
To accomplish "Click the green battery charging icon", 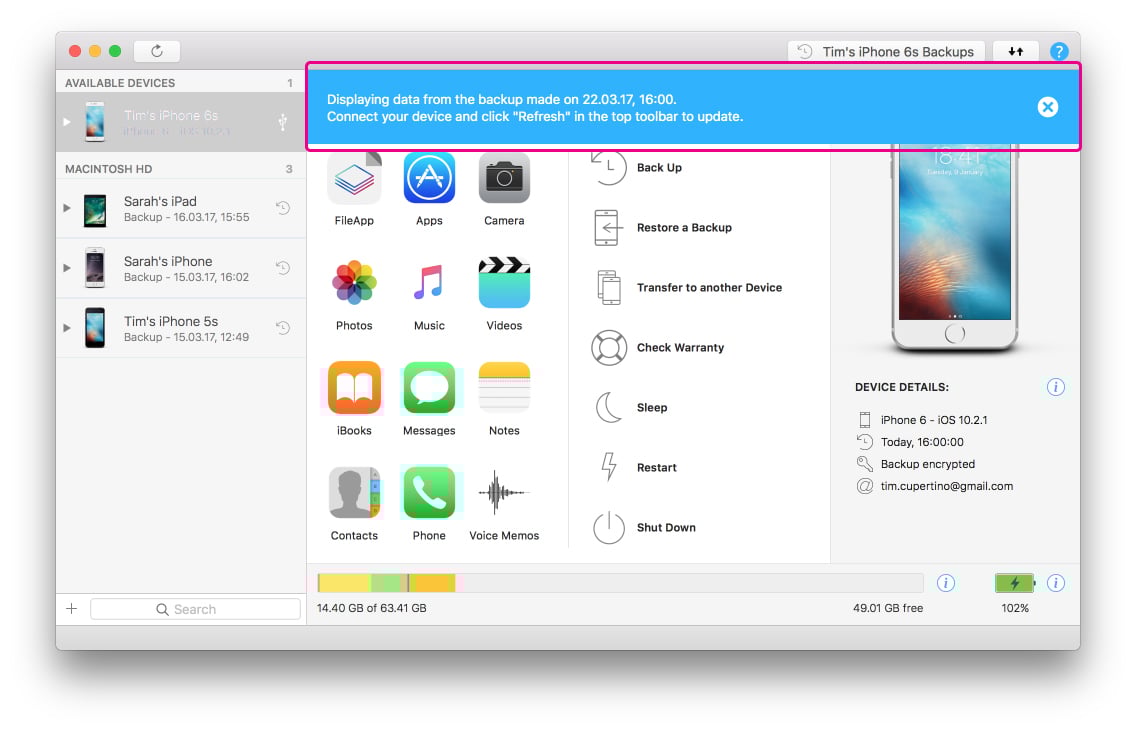I will tap(1015, 583).
